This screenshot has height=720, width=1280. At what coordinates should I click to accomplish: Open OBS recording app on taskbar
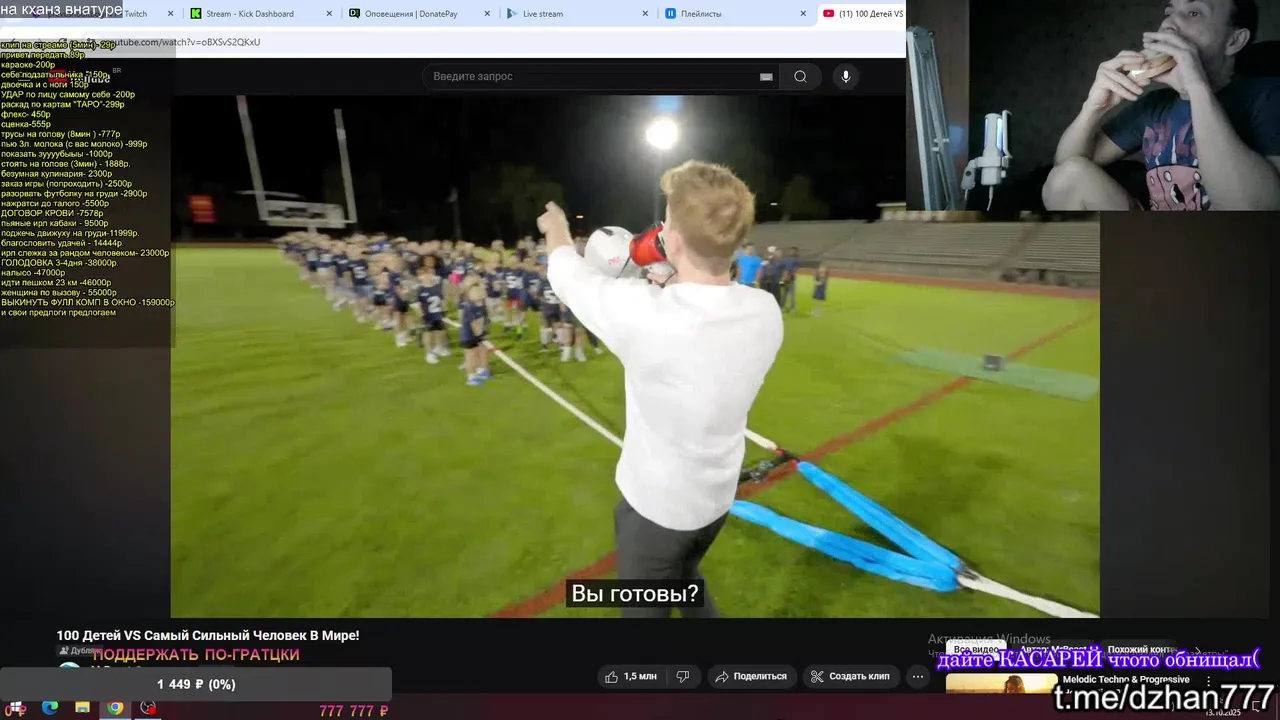point(148,708)
